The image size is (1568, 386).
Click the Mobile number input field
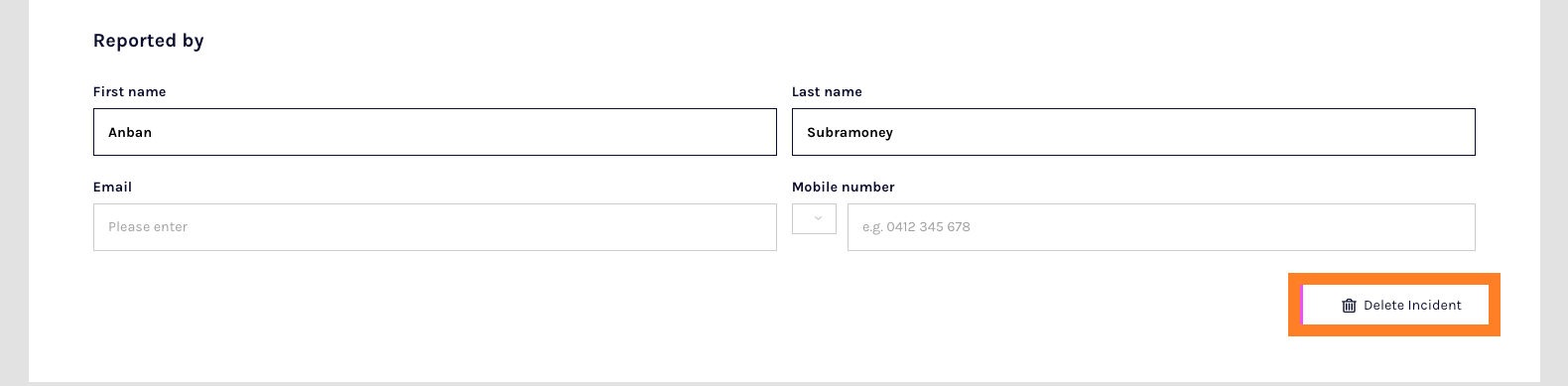(x=1161, y=227)
